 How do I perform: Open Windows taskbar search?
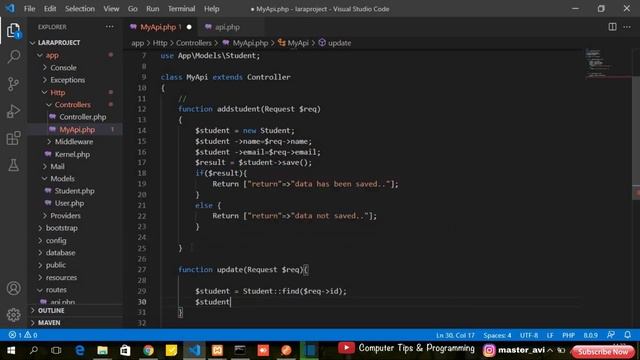(34, 350)
